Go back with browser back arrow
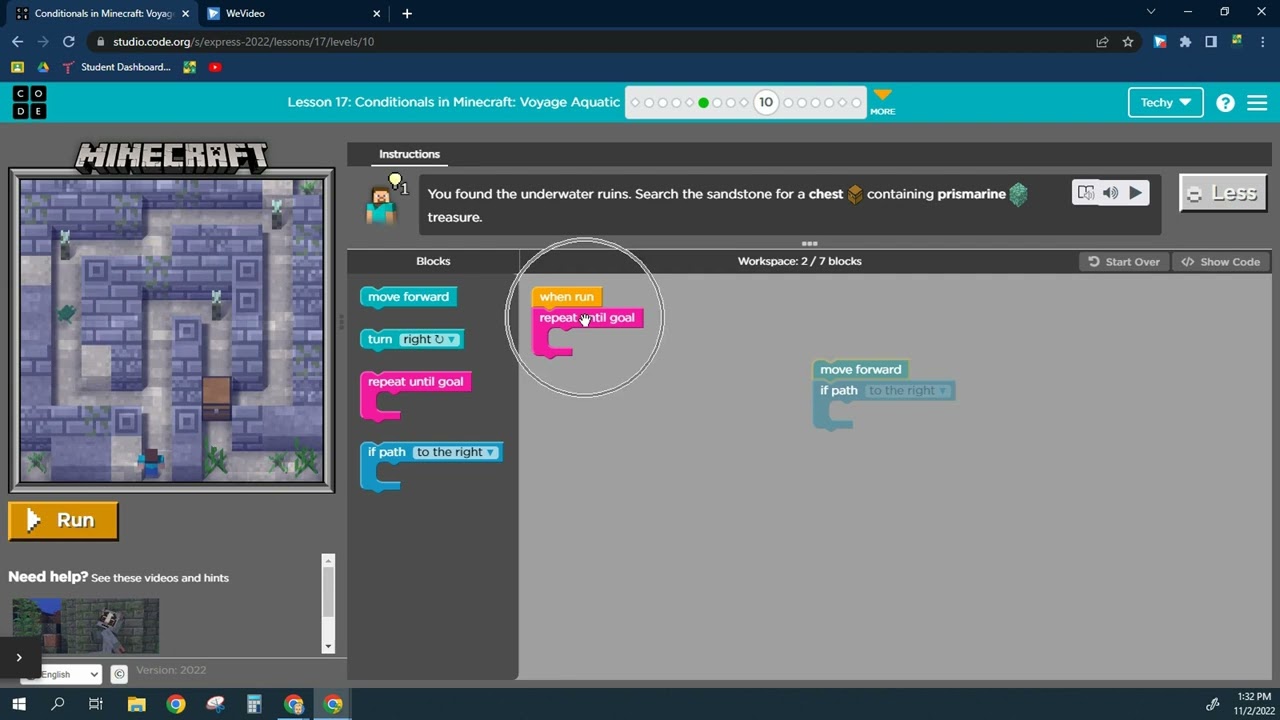1280x720 pixels. click(17, 42)
